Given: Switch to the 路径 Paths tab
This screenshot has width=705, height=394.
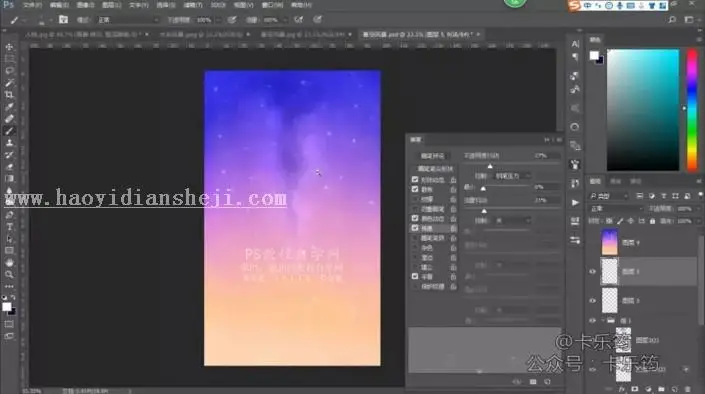Looking at the screenshot, I should click(x=635, y=181).
